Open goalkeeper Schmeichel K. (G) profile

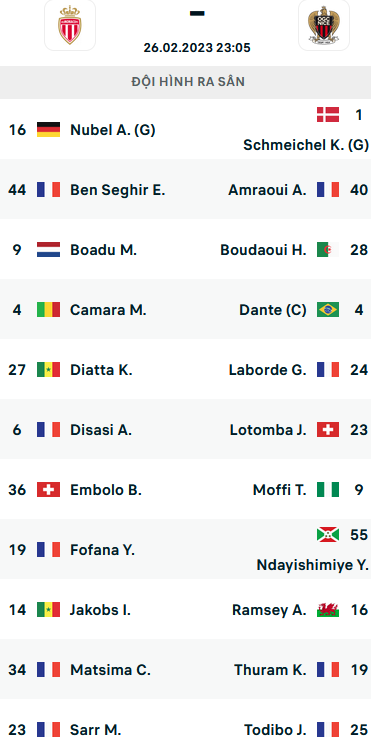[306, 145]
